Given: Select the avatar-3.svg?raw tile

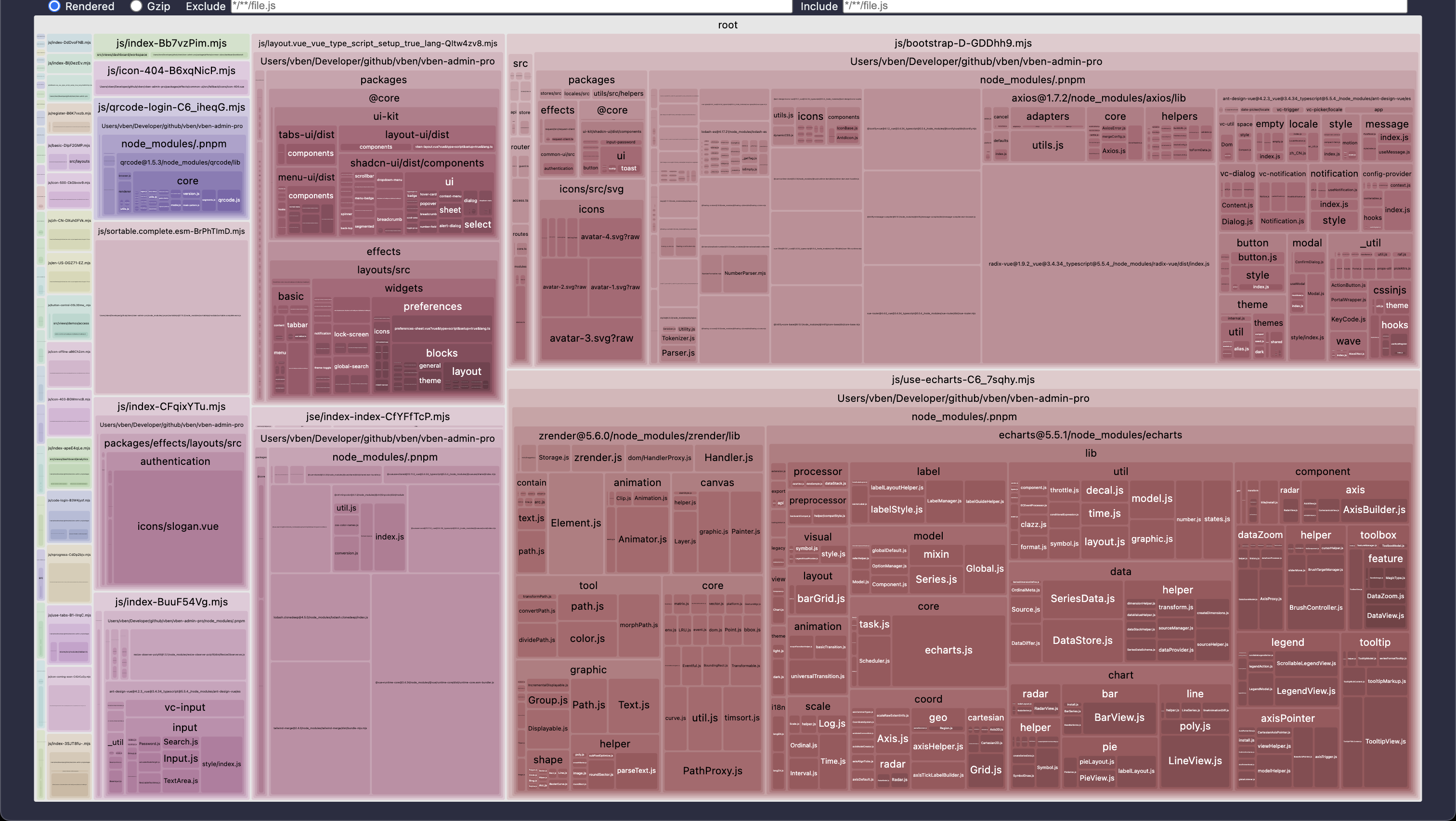Looking at the screenshot, I should 591,338.
